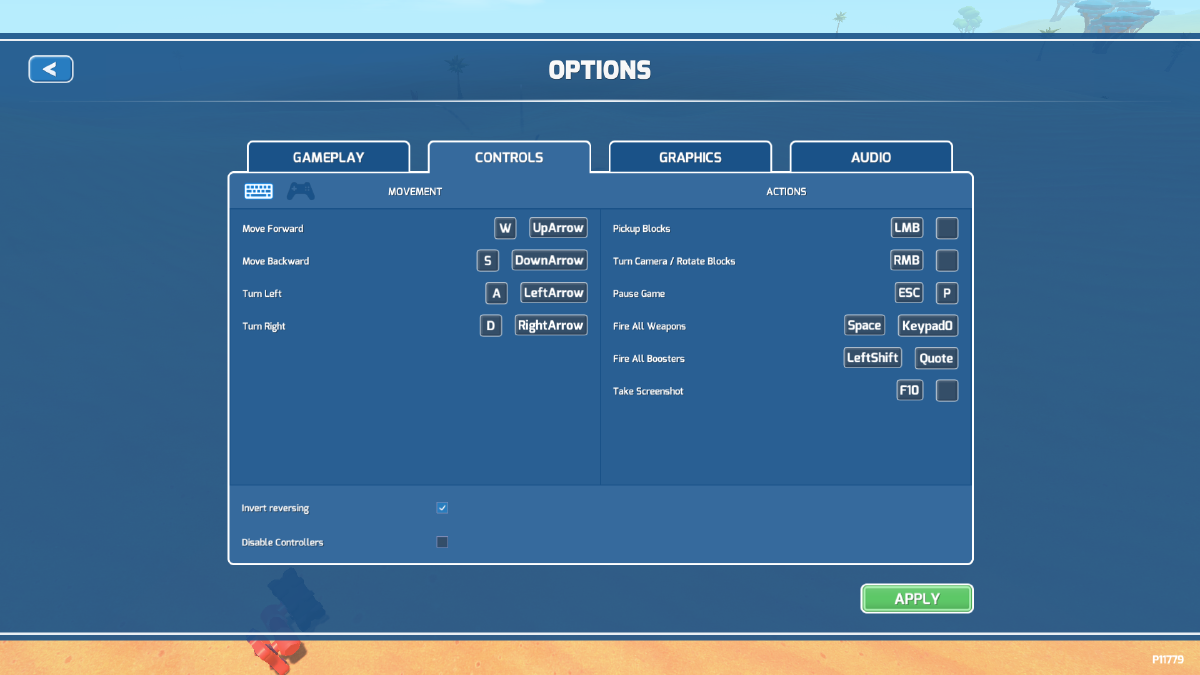This screenshot has height=675, width=1200.
Task: Switch to keyboard bindings view
Action: 259,190
